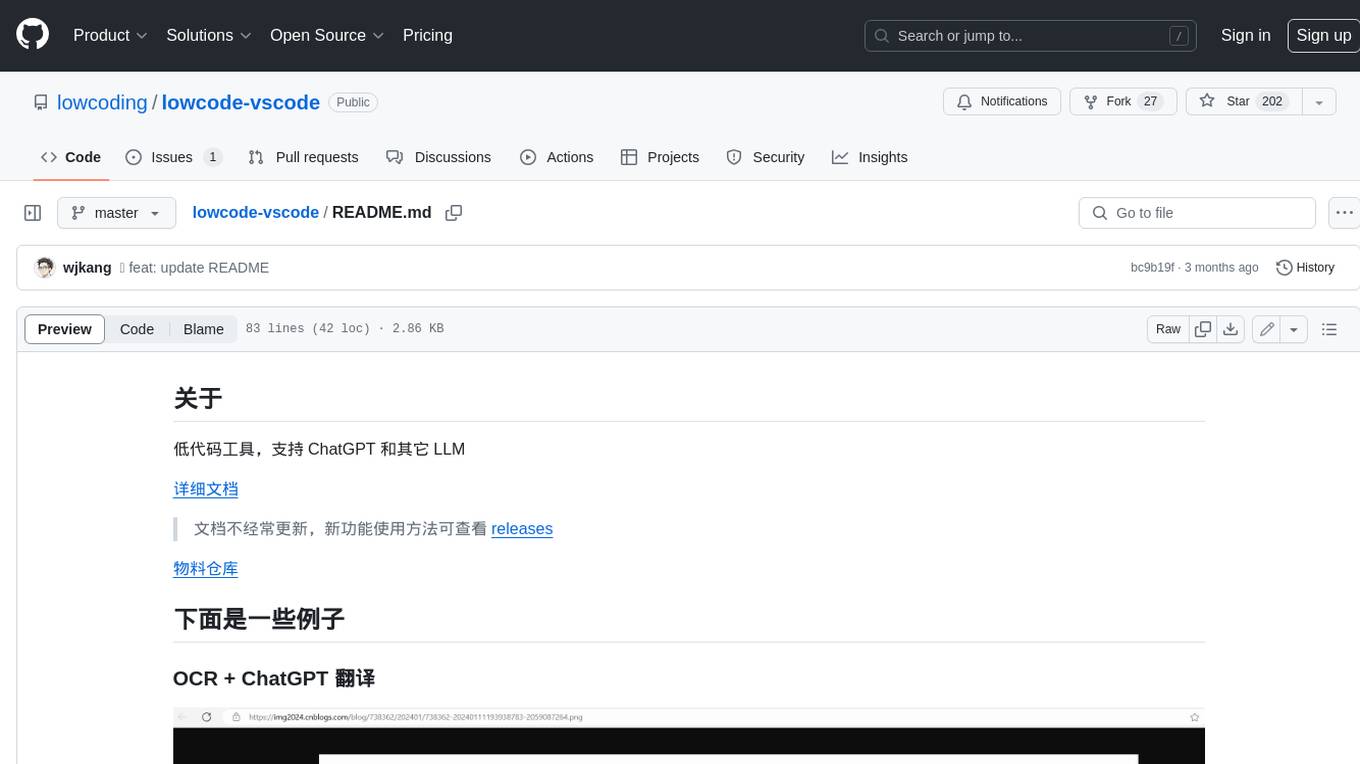This screenshot has height=764, width=1360.
Task: Copy the file path icon
Action: (x=453, y=213)
